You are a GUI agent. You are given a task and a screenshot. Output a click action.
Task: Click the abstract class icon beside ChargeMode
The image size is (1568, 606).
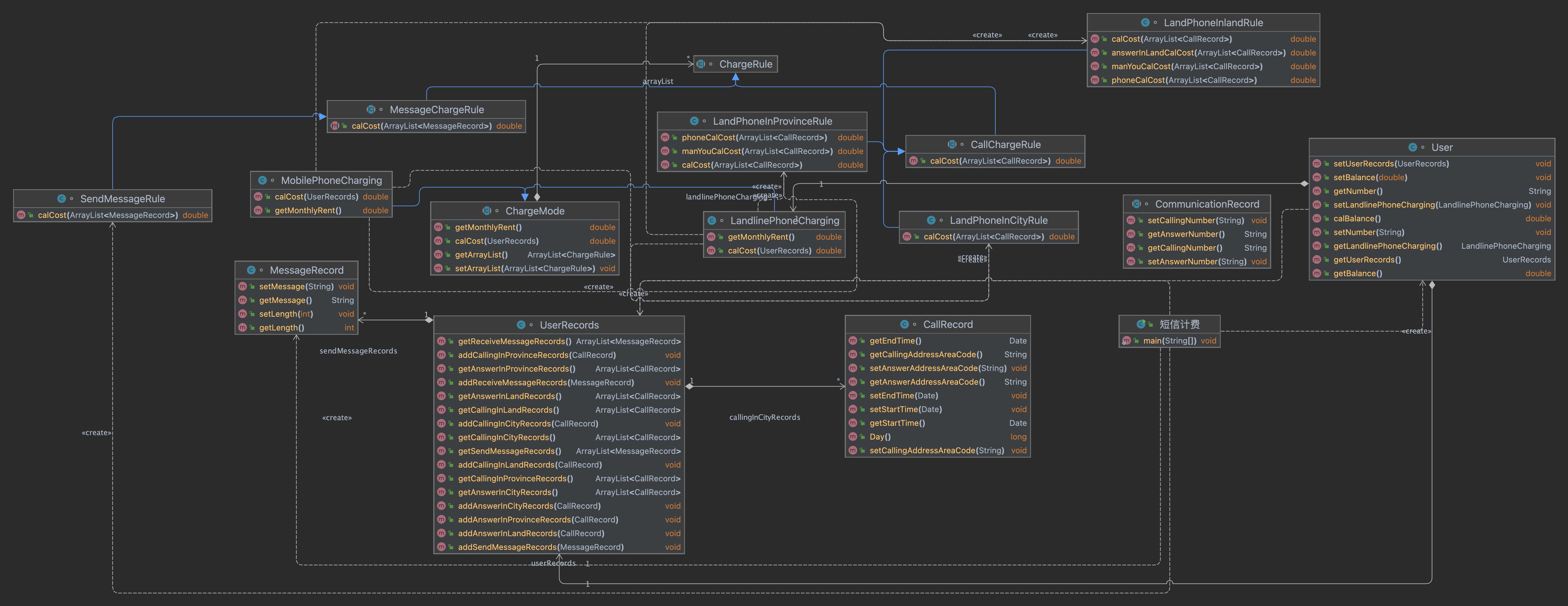click(x=487, y=211)
